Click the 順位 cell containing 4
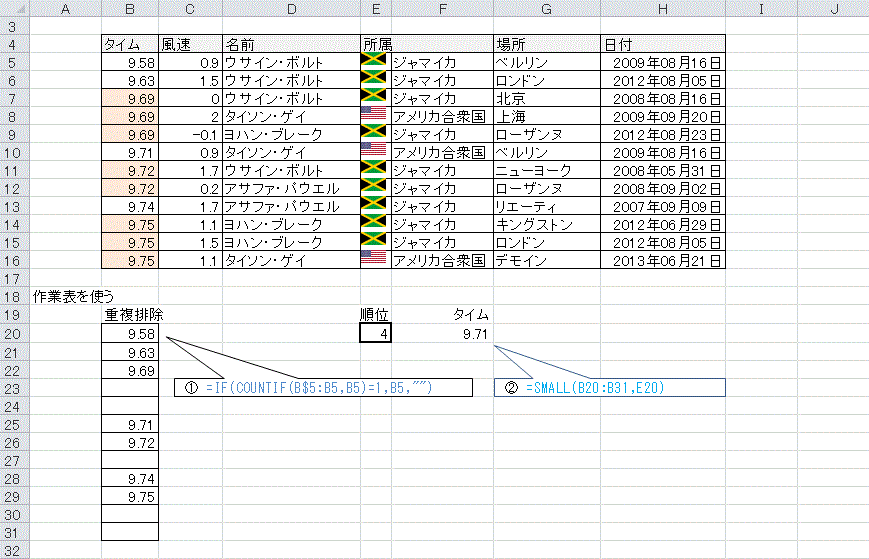 pos(375,333)
